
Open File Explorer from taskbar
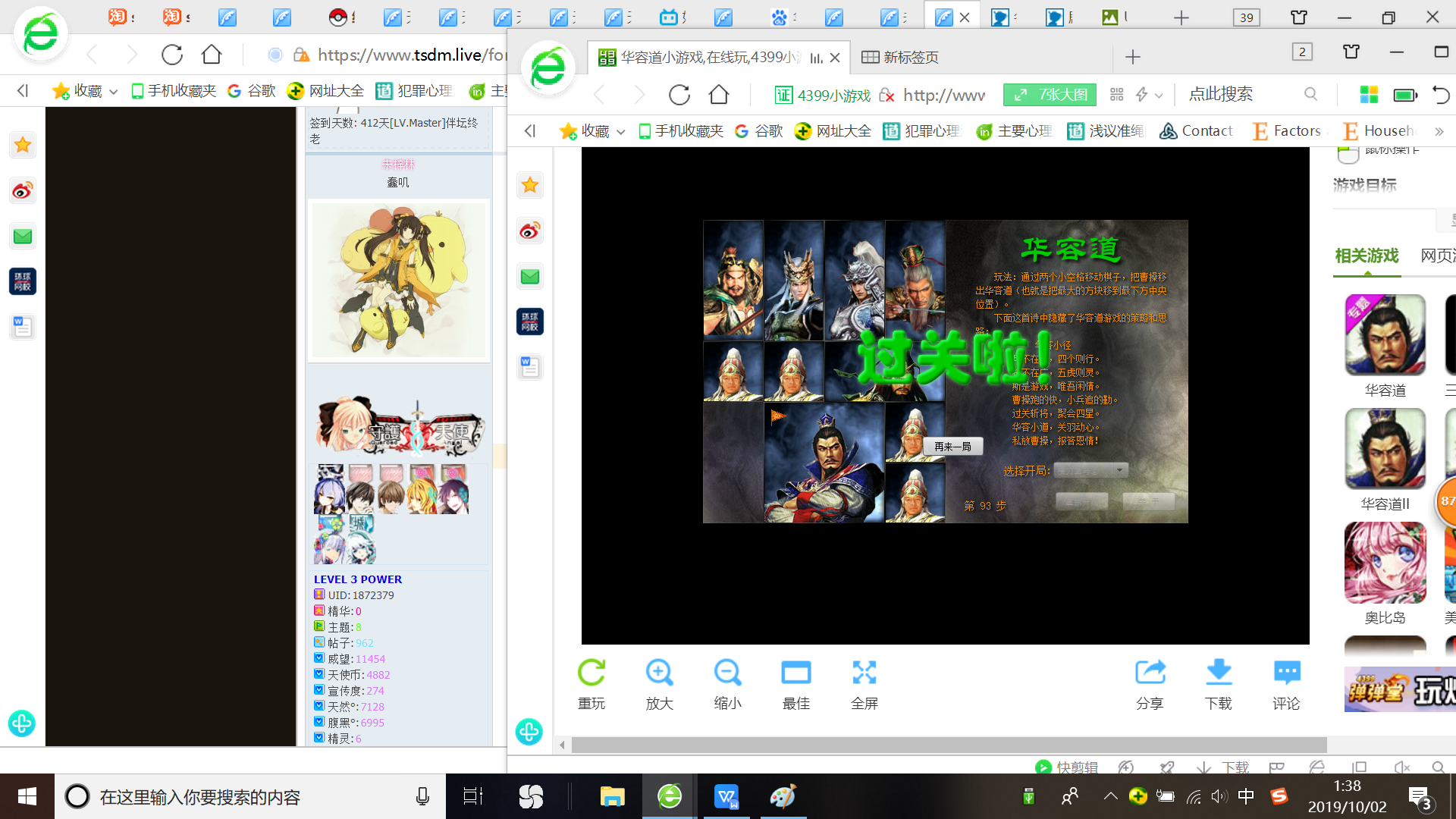tap(612, 796)
